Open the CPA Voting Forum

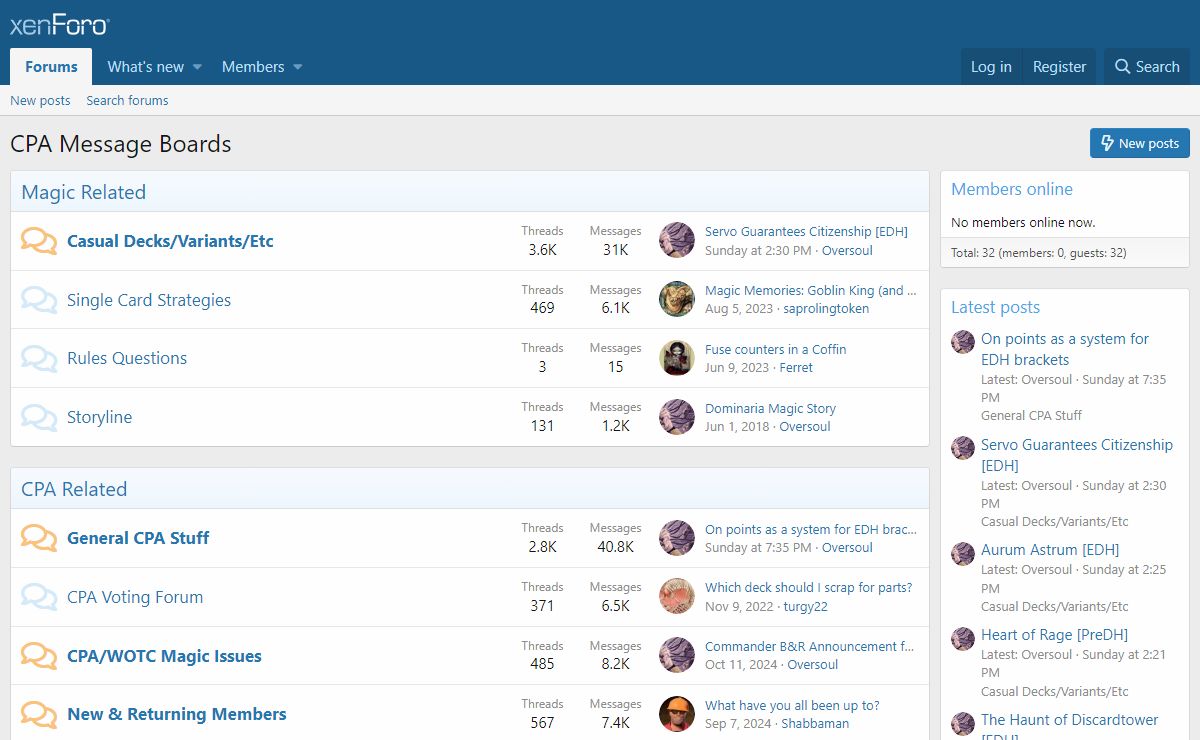pos(135,597)
